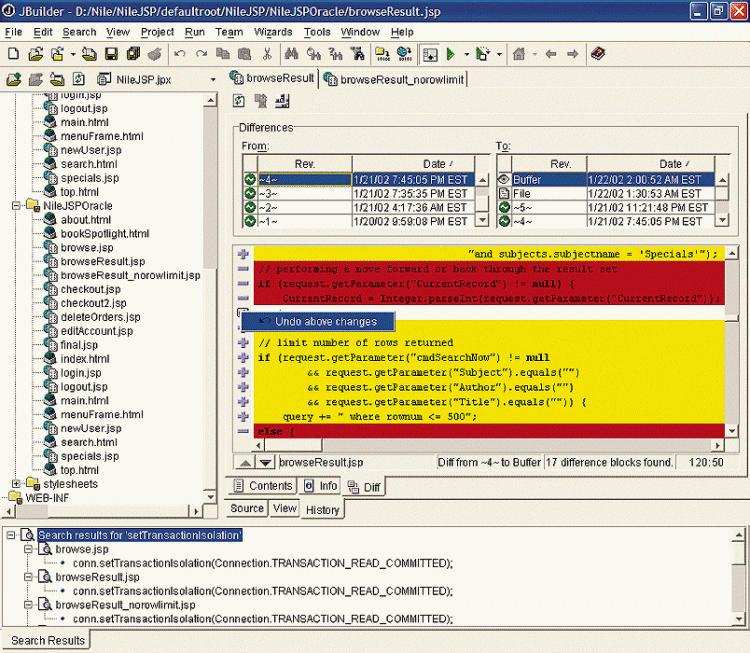The height and width of the screenshot is (653, 750).
Task: Open the NileJSP.jpx project dropdown
Action: [x=213, y=80]
